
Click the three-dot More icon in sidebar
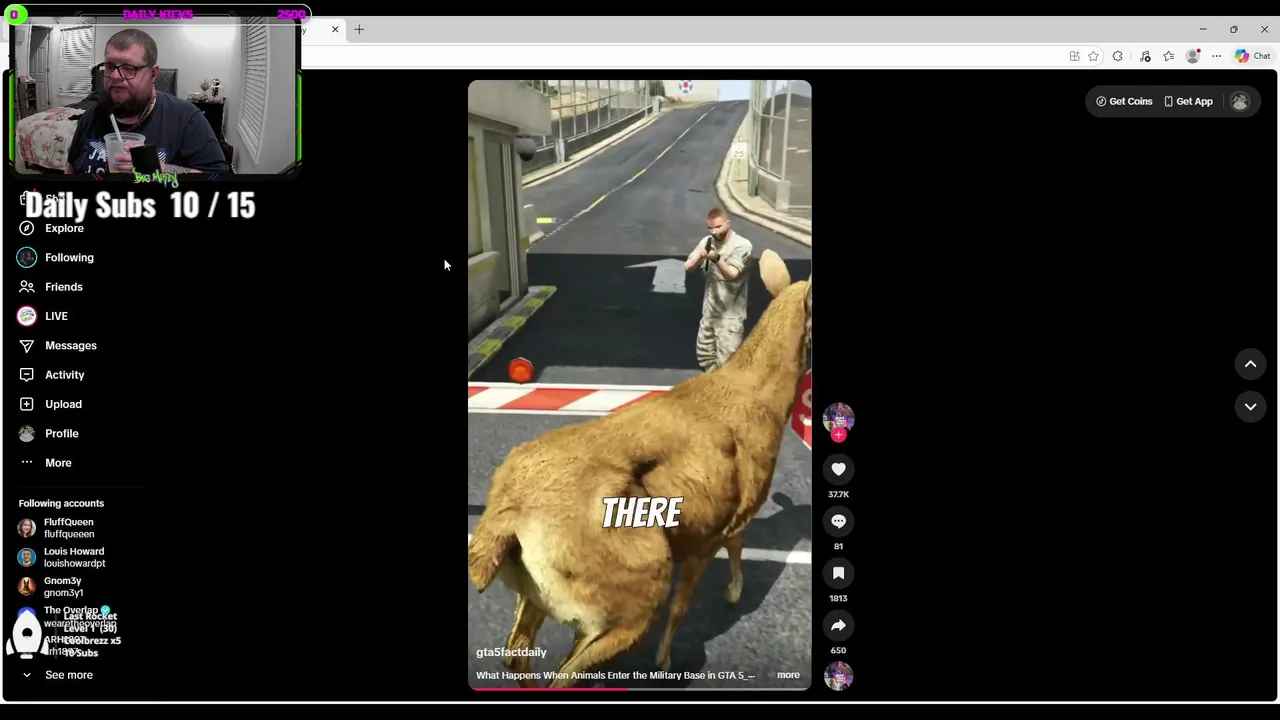(x=27, y=462)
